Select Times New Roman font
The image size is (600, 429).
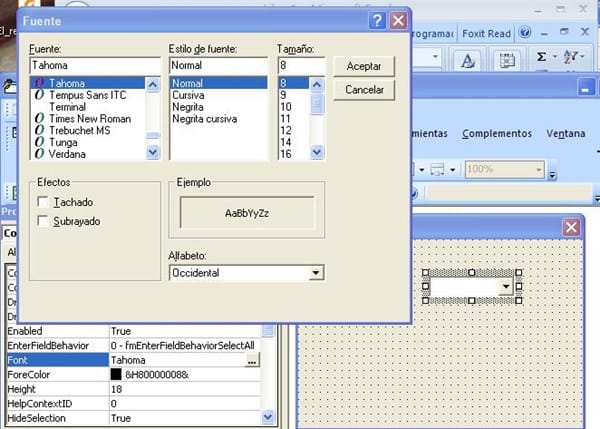point(90,119)
